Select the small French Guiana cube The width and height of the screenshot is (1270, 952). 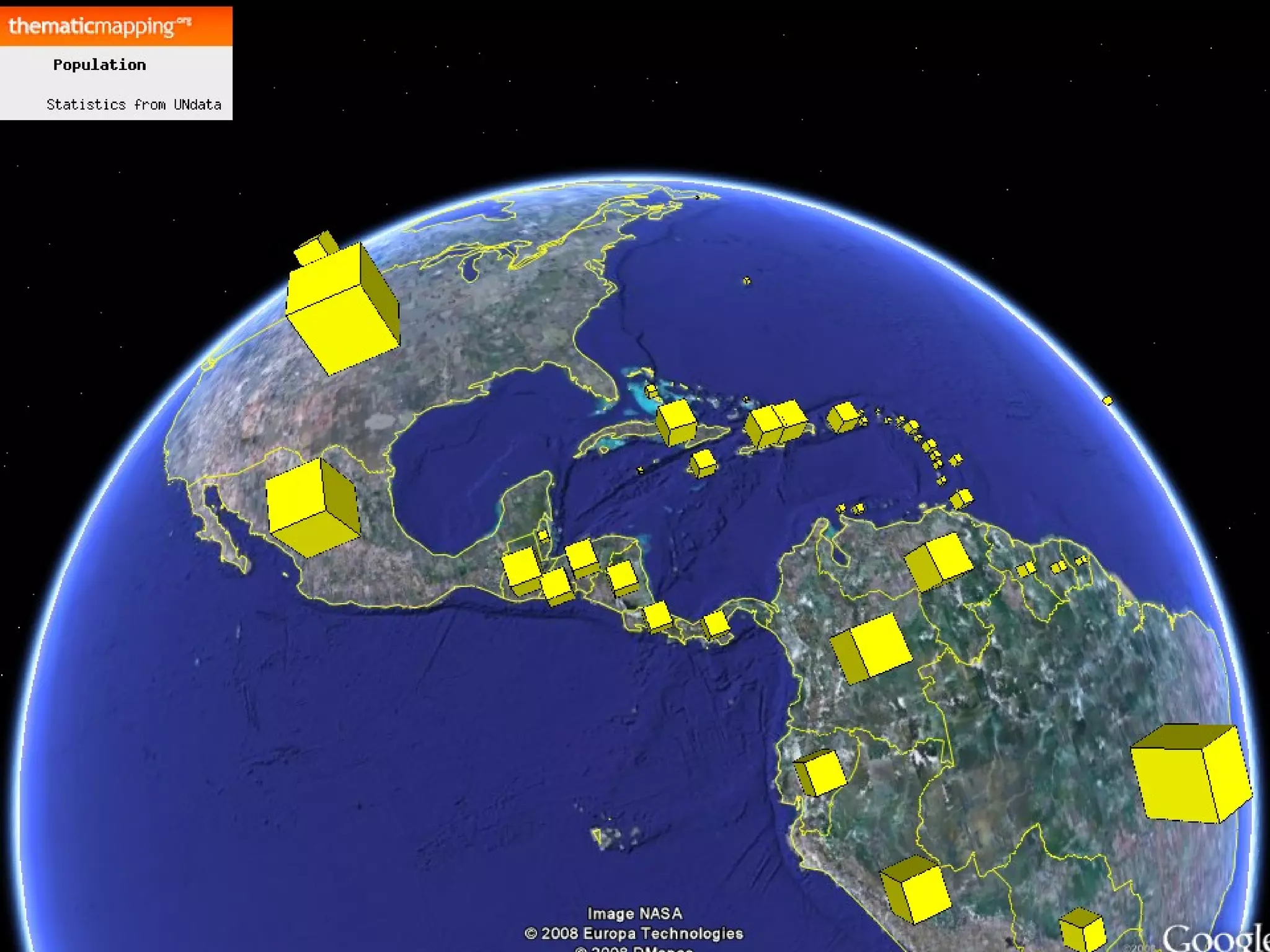tap(1081, 561)
